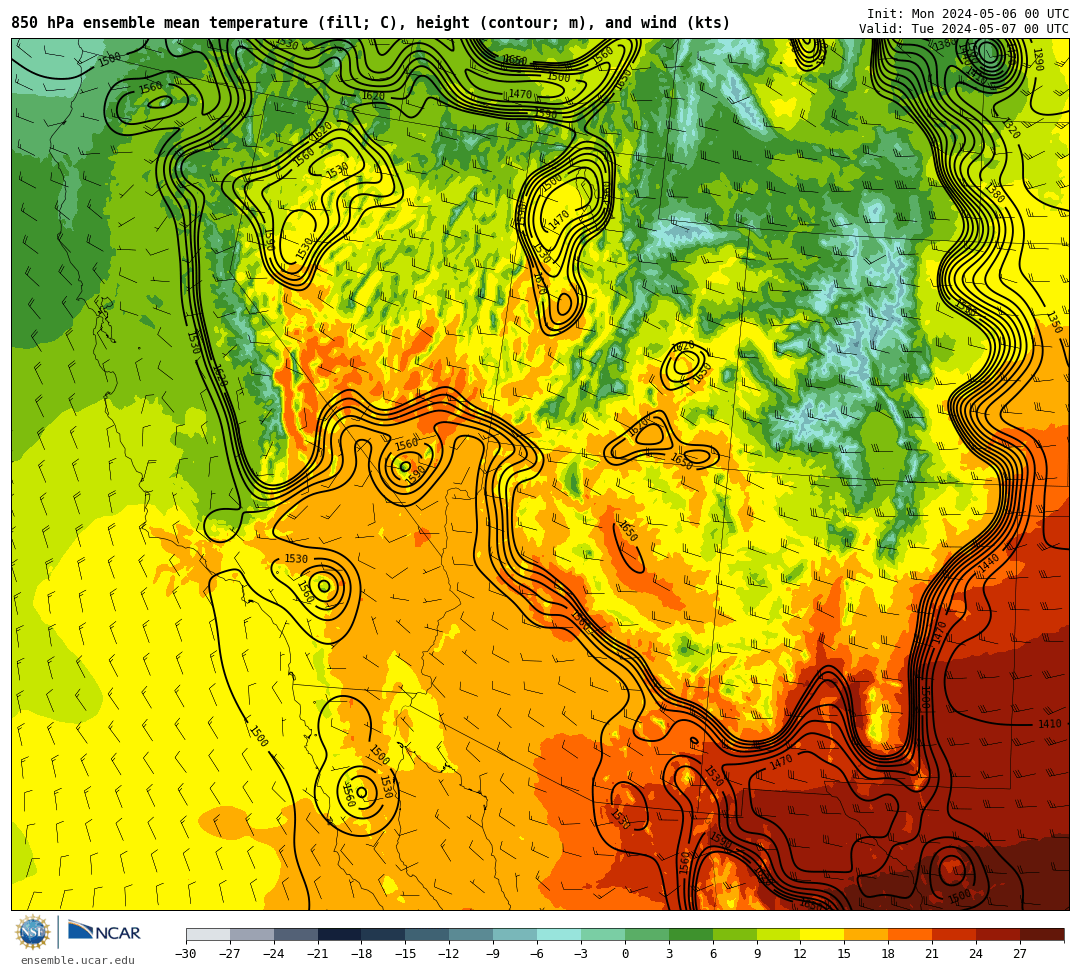
Task: Click the −24 colorbar tick label
Action: pos(274,954)
